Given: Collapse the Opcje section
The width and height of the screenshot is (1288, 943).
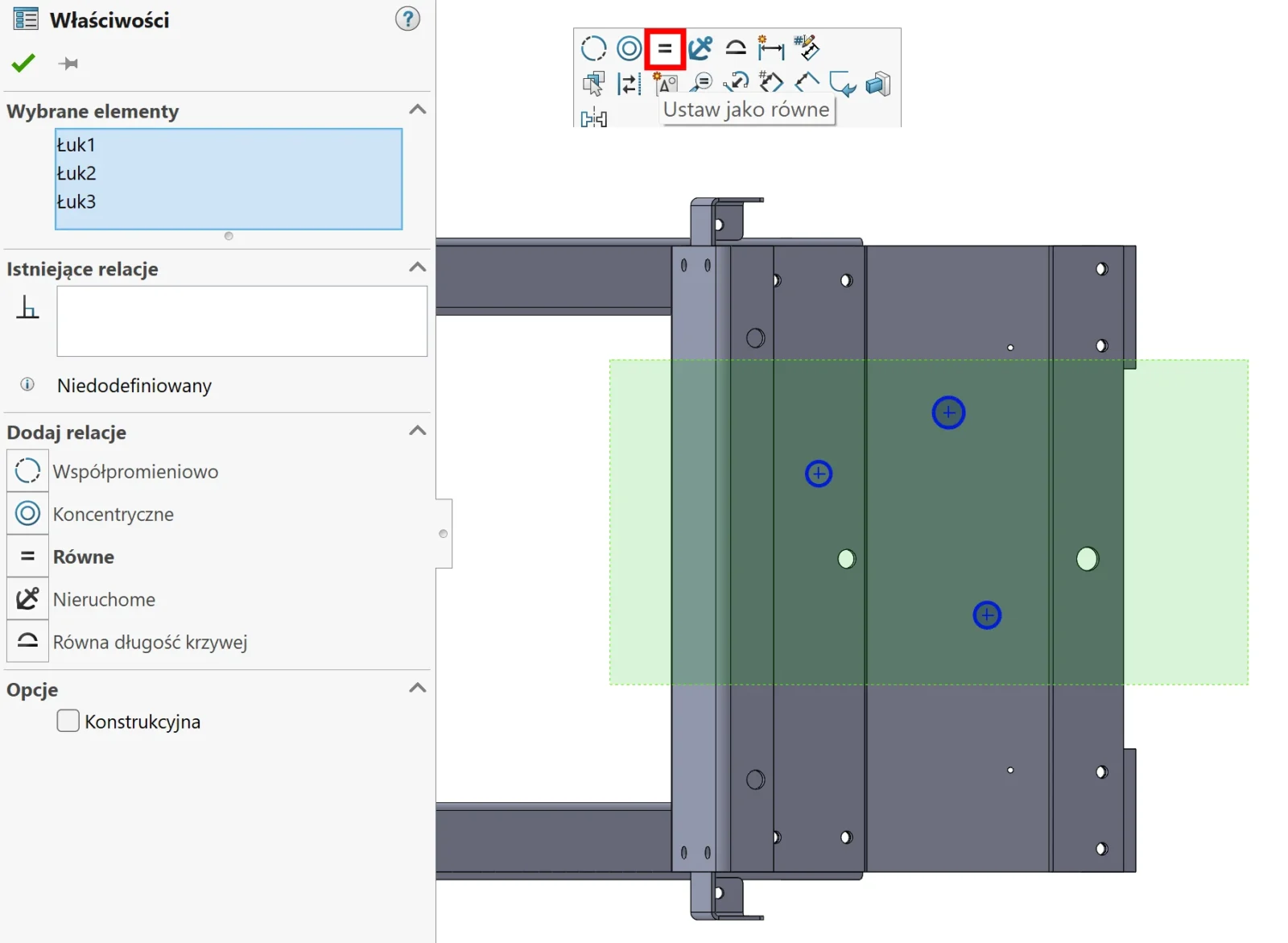Looking at the screenshot, I should 417,689.
